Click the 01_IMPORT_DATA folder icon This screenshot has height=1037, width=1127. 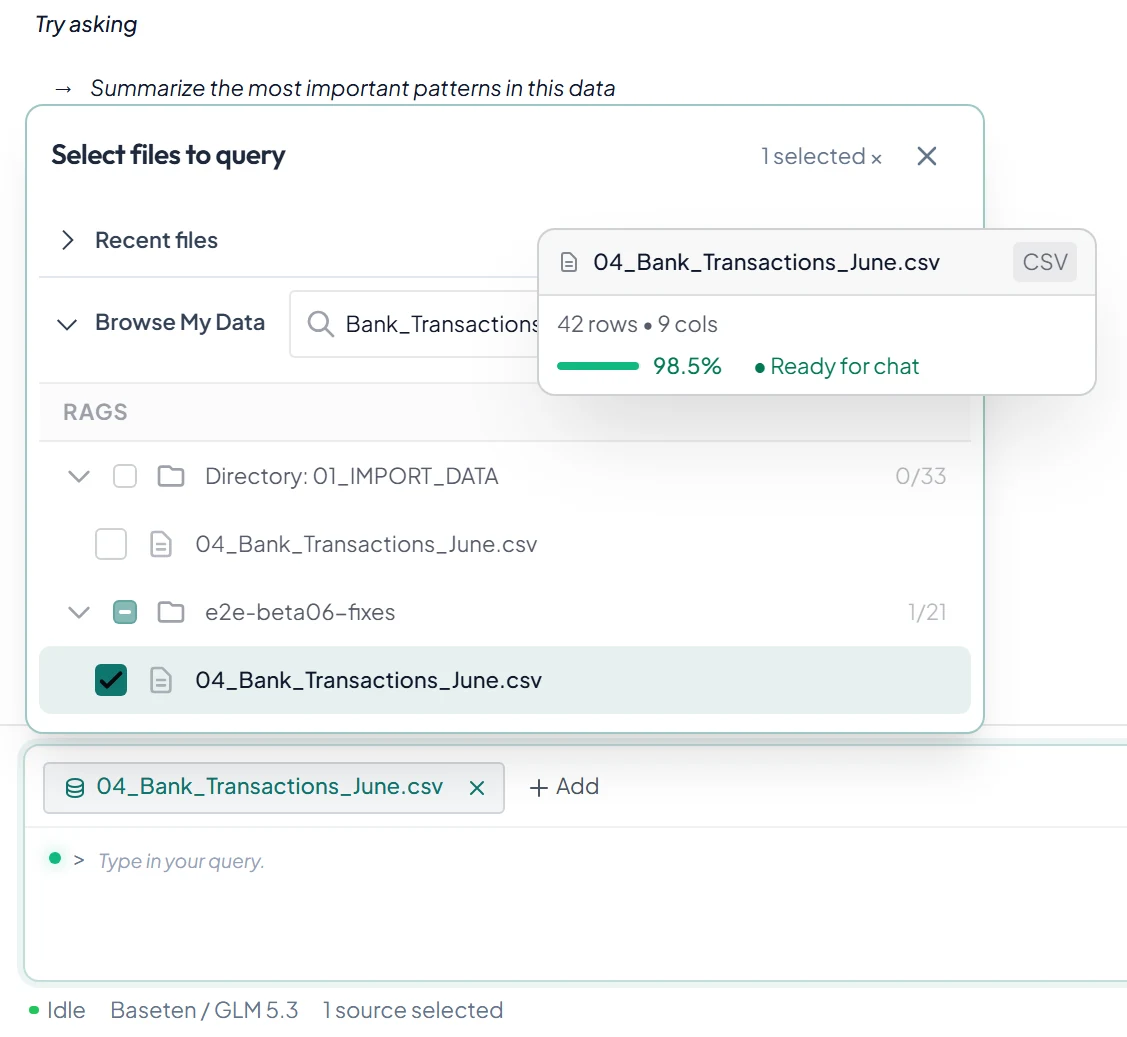click(x=171, y=476)
